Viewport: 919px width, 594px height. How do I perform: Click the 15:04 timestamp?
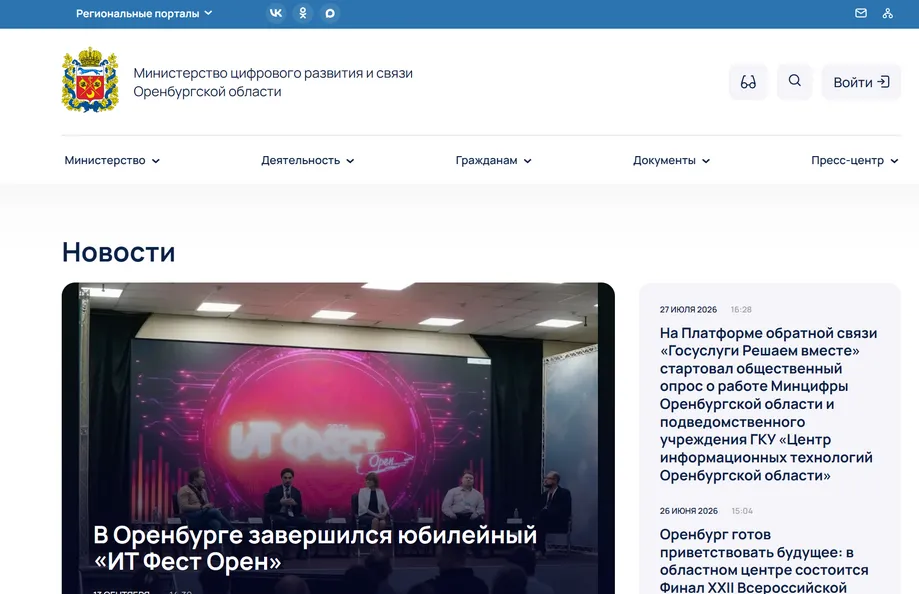742,511
